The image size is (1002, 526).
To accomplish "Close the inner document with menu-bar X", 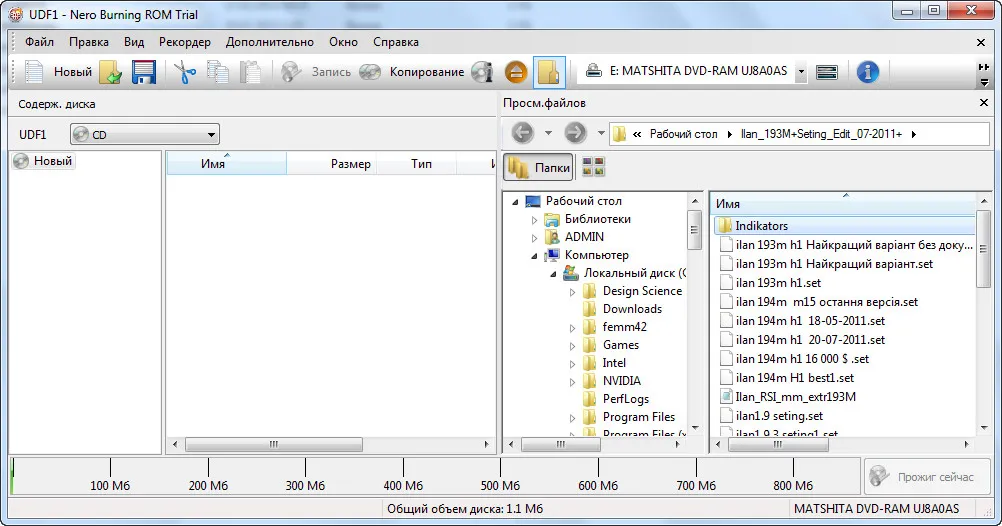I will coord(981,42).
